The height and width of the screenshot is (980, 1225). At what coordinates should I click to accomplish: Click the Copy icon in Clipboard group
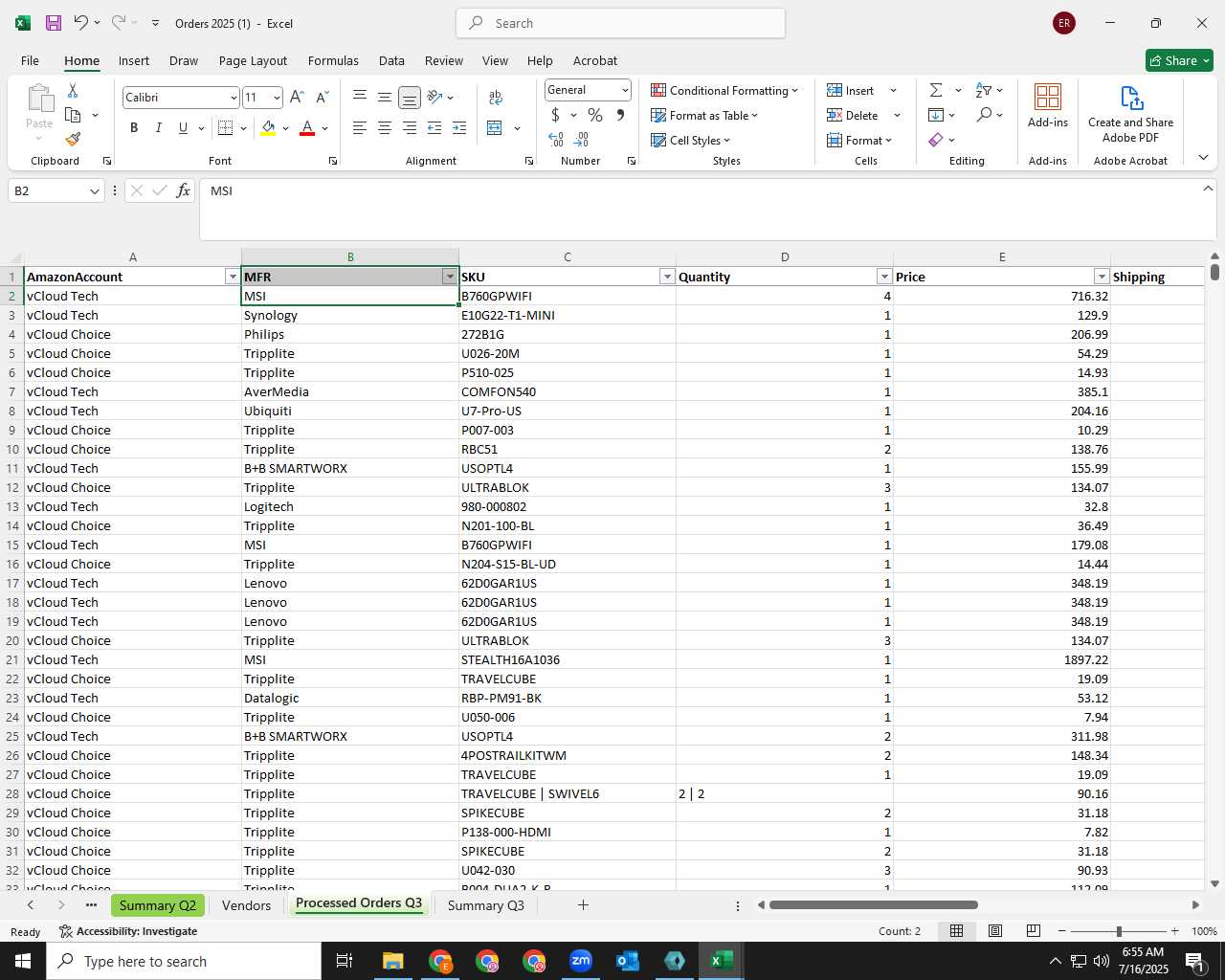click(73, 115)
